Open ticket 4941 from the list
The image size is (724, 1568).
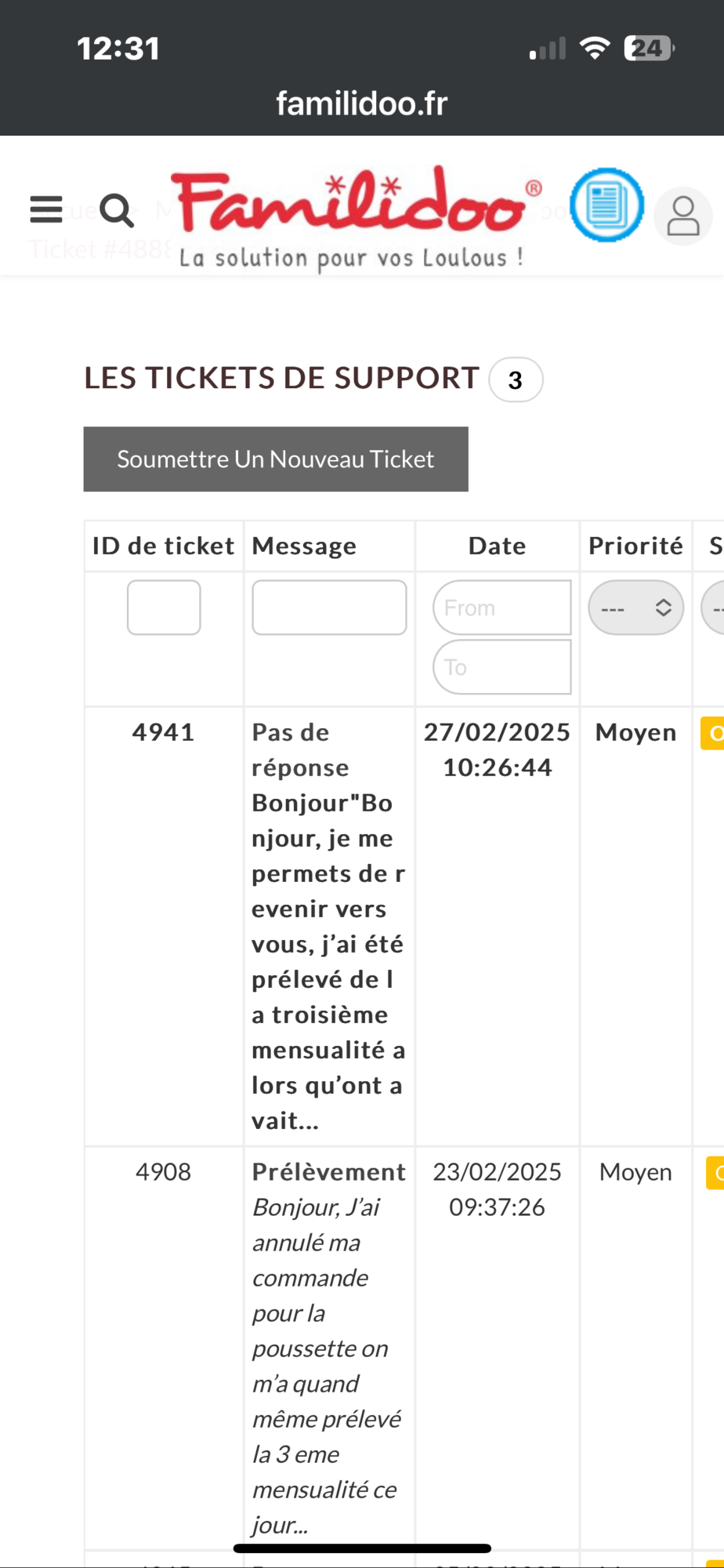(163, 732)
